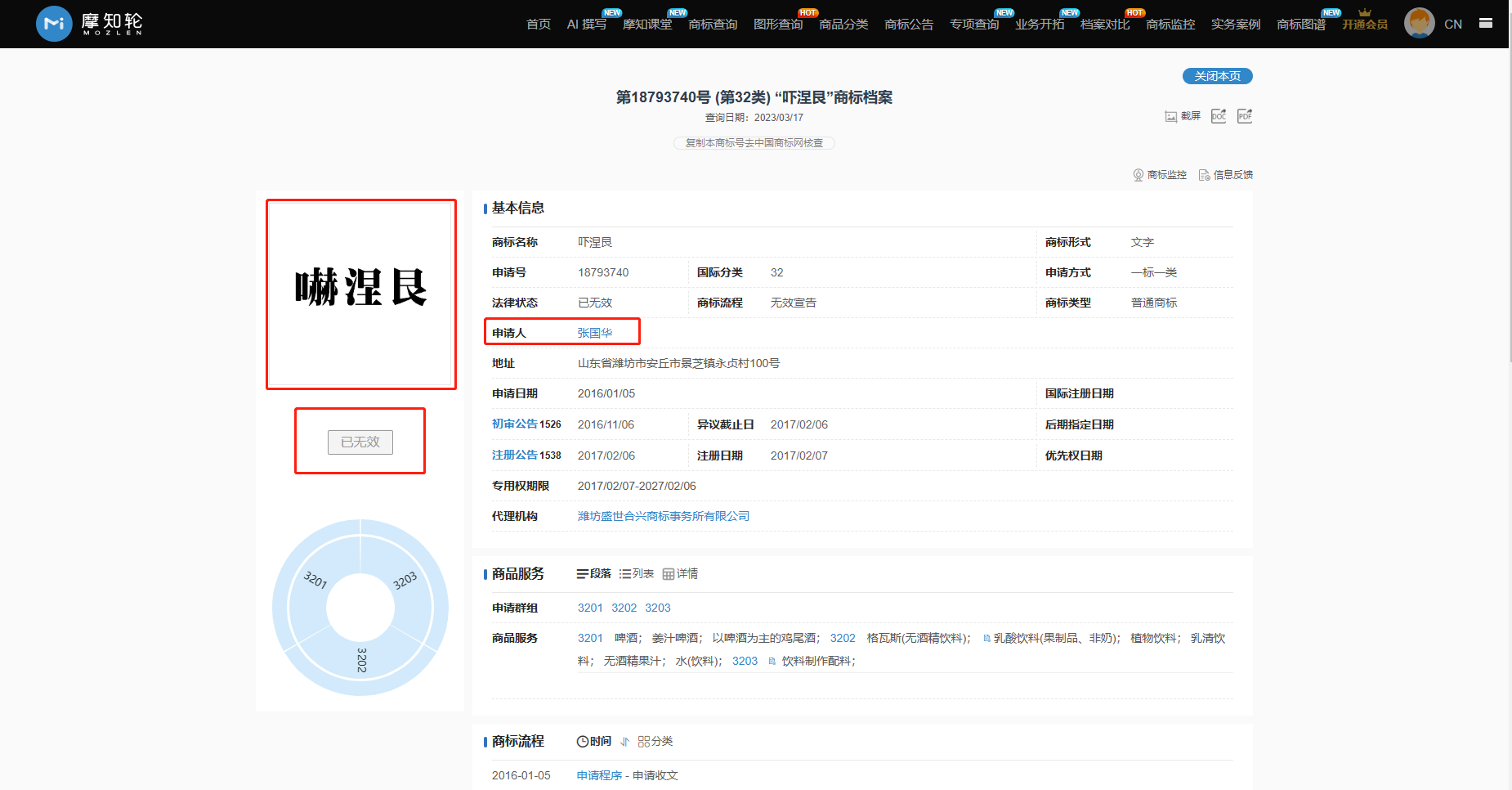Click the 截屏 screenshot icon
The width and height of the screenshot is (1512, 790).
pos(1171,116)
